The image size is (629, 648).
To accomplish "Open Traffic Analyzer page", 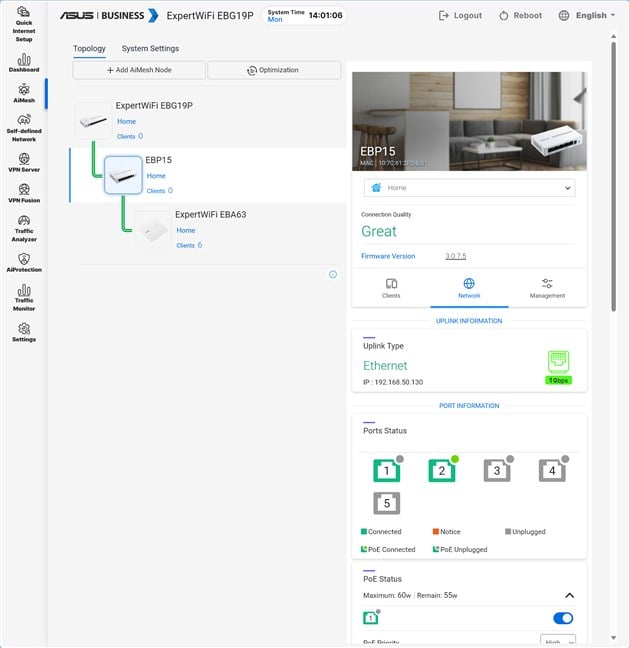I will (24, 228).
